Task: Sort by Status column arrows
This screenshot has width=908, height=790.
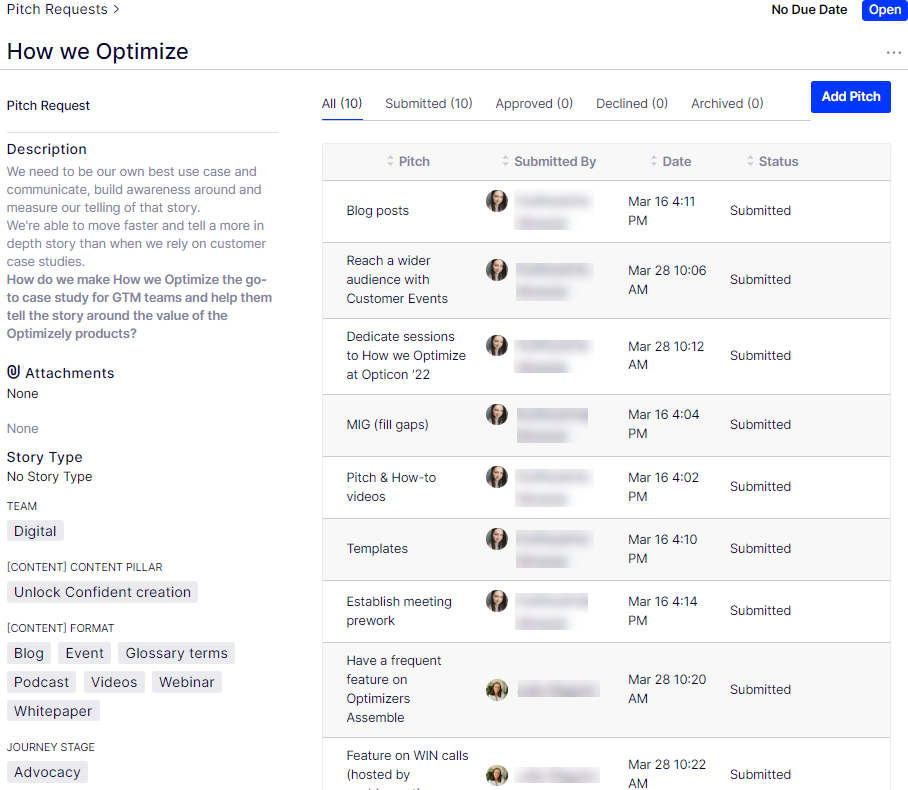Action: point(750,161)
